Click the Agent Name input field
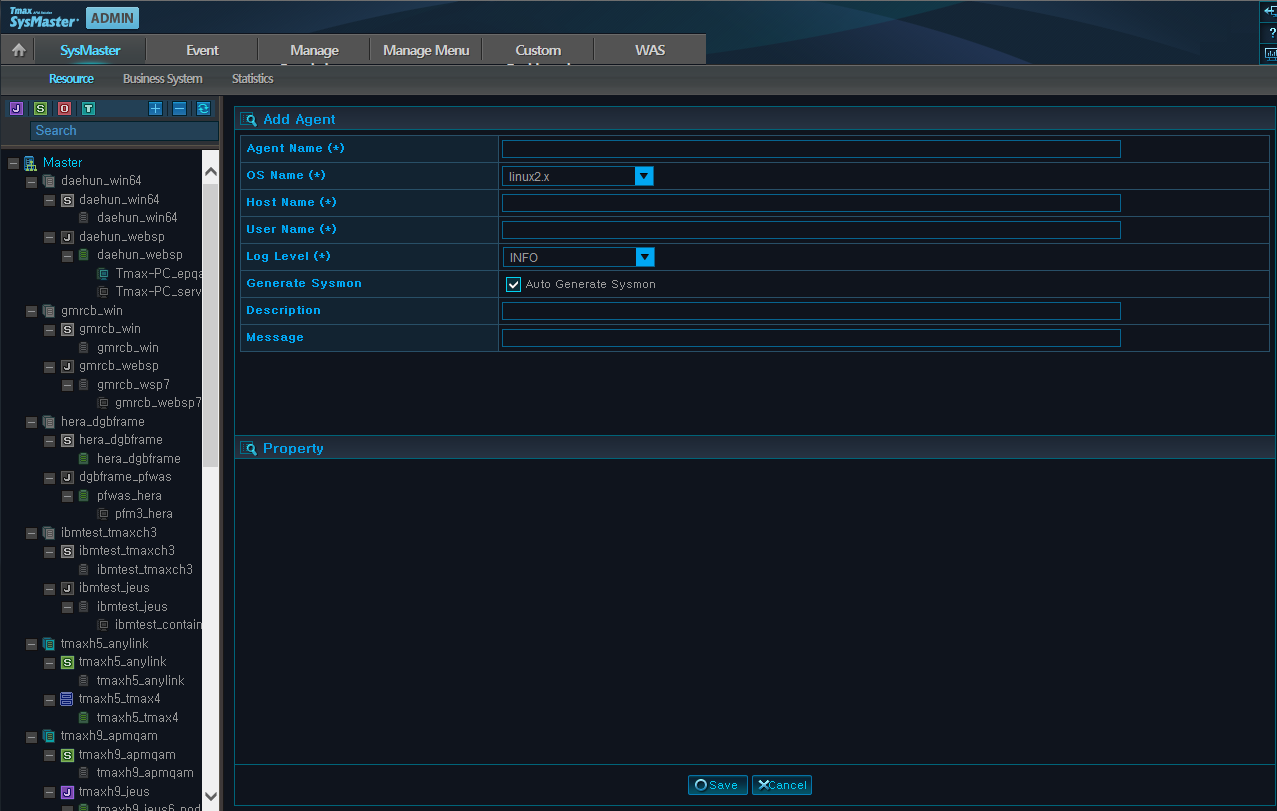This screenshot has height=811, width=1277. 811,149
